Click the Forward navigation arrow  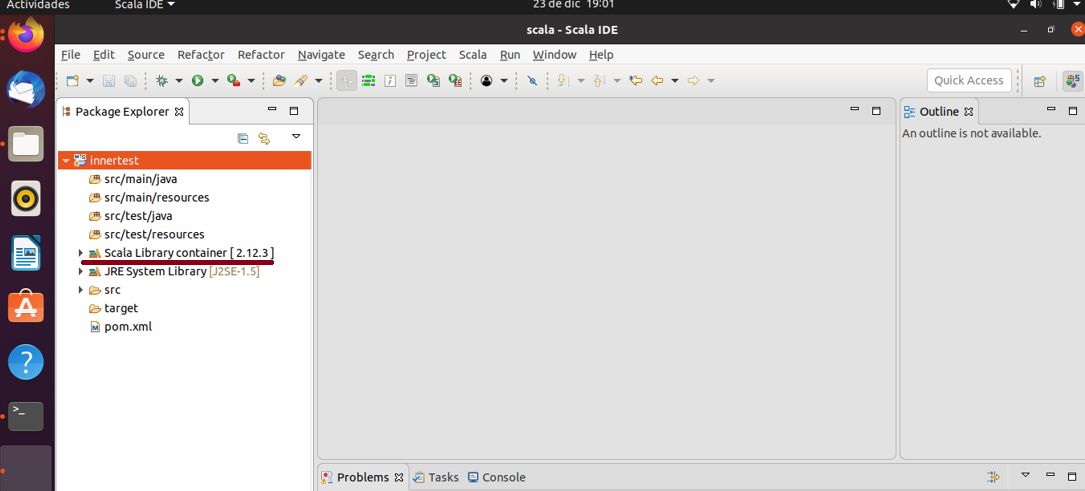pos(693,81)
